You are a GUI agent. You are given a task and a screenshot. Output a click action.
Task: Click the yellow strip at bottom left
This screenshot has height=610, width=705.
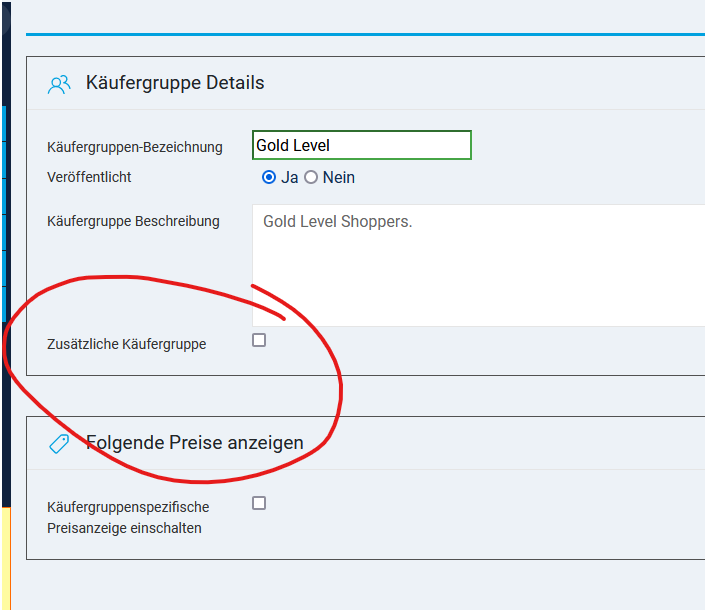4,560
